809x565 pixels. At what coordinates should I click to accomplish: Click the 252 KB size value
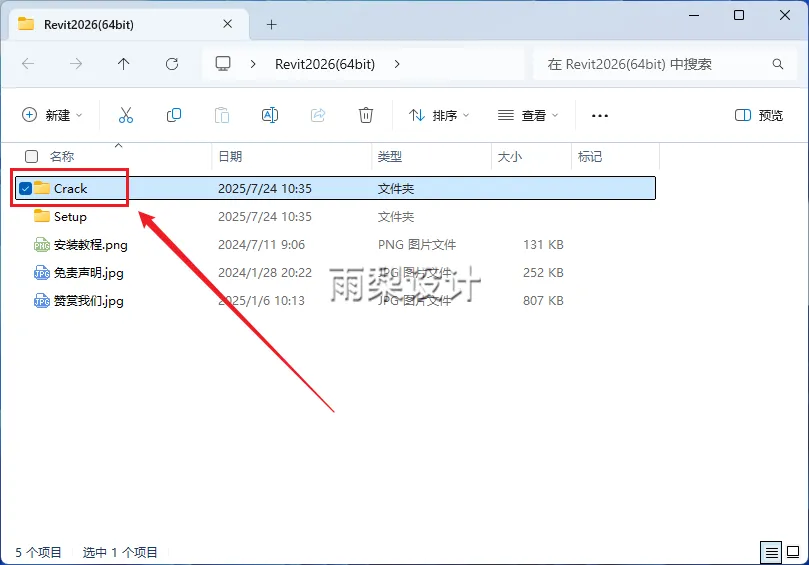(x=543, y=272)
